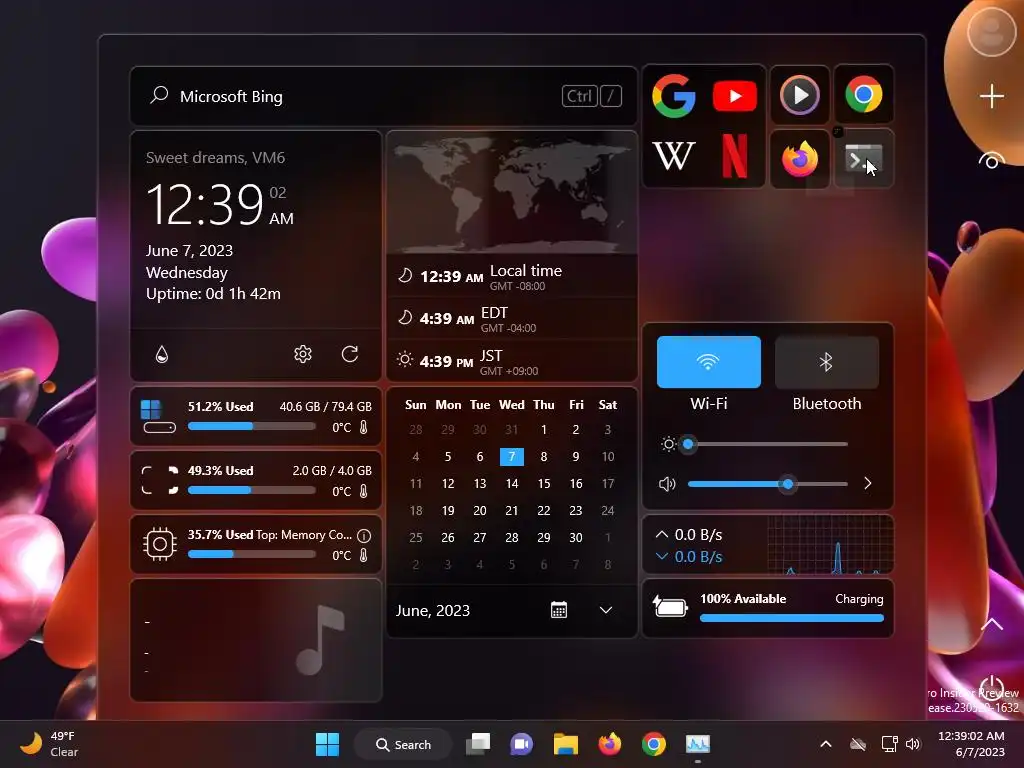This screenshot has width=1024, height=768.
Task: Open the weather widget 49°F Clear
Action: 49,744
